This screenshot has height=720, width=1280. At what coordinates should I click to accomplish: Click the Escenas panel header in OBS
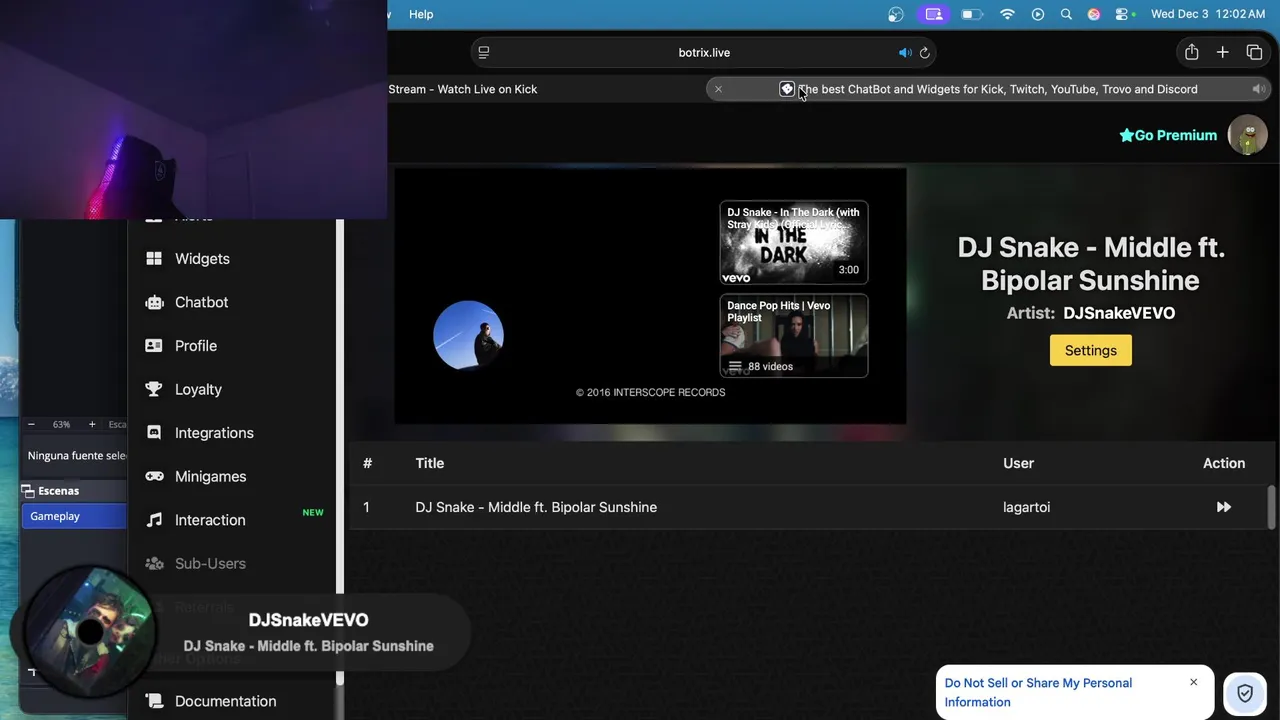[x=74, y=490]
